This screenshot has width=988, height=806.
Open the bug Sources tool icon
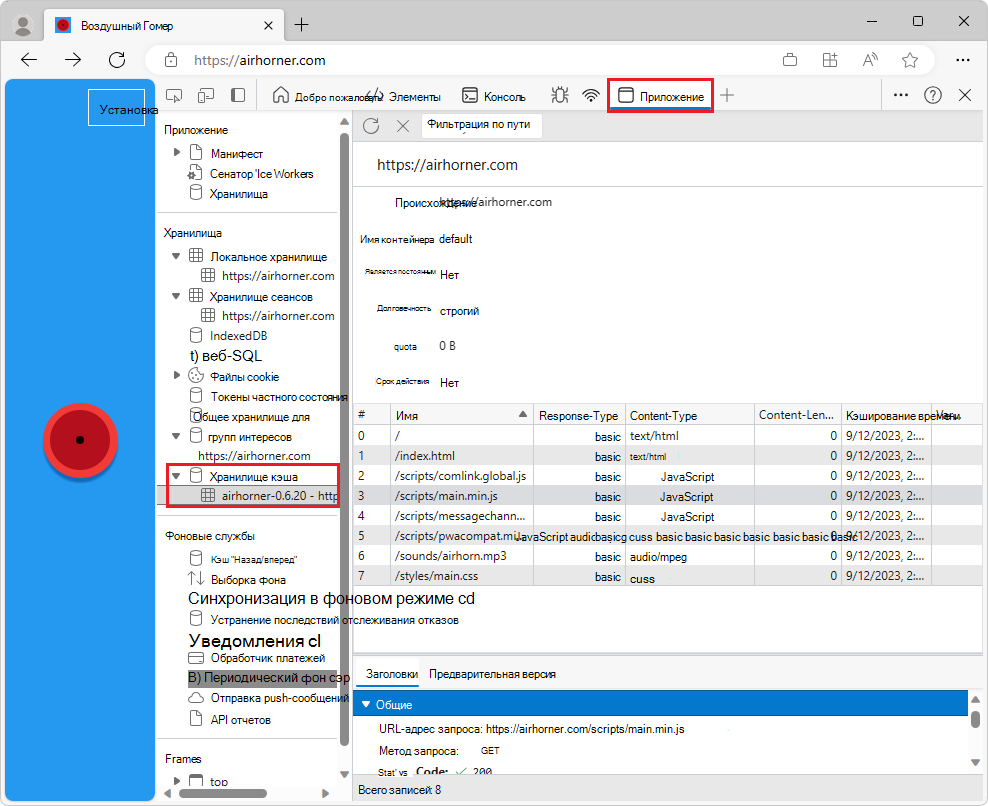[x=560, y=96]
